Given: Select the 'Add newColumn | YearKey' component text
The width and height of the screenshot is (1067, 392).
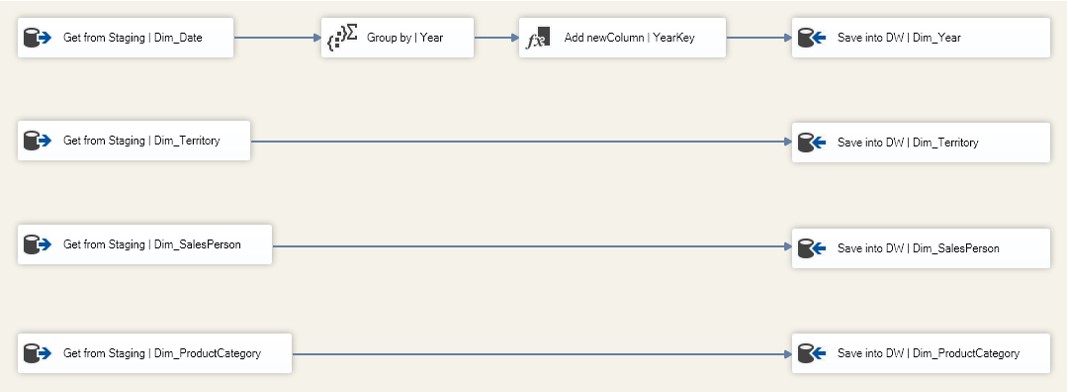Looking at the screenshot, I should pos(629,38).
